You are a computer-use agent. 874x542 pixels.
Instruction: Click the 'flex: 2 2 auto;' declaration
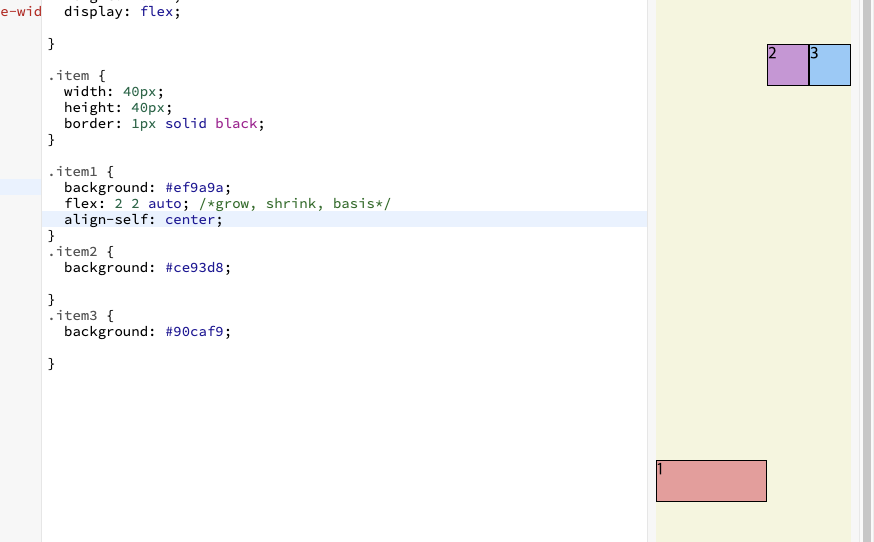tap(127, 204)
